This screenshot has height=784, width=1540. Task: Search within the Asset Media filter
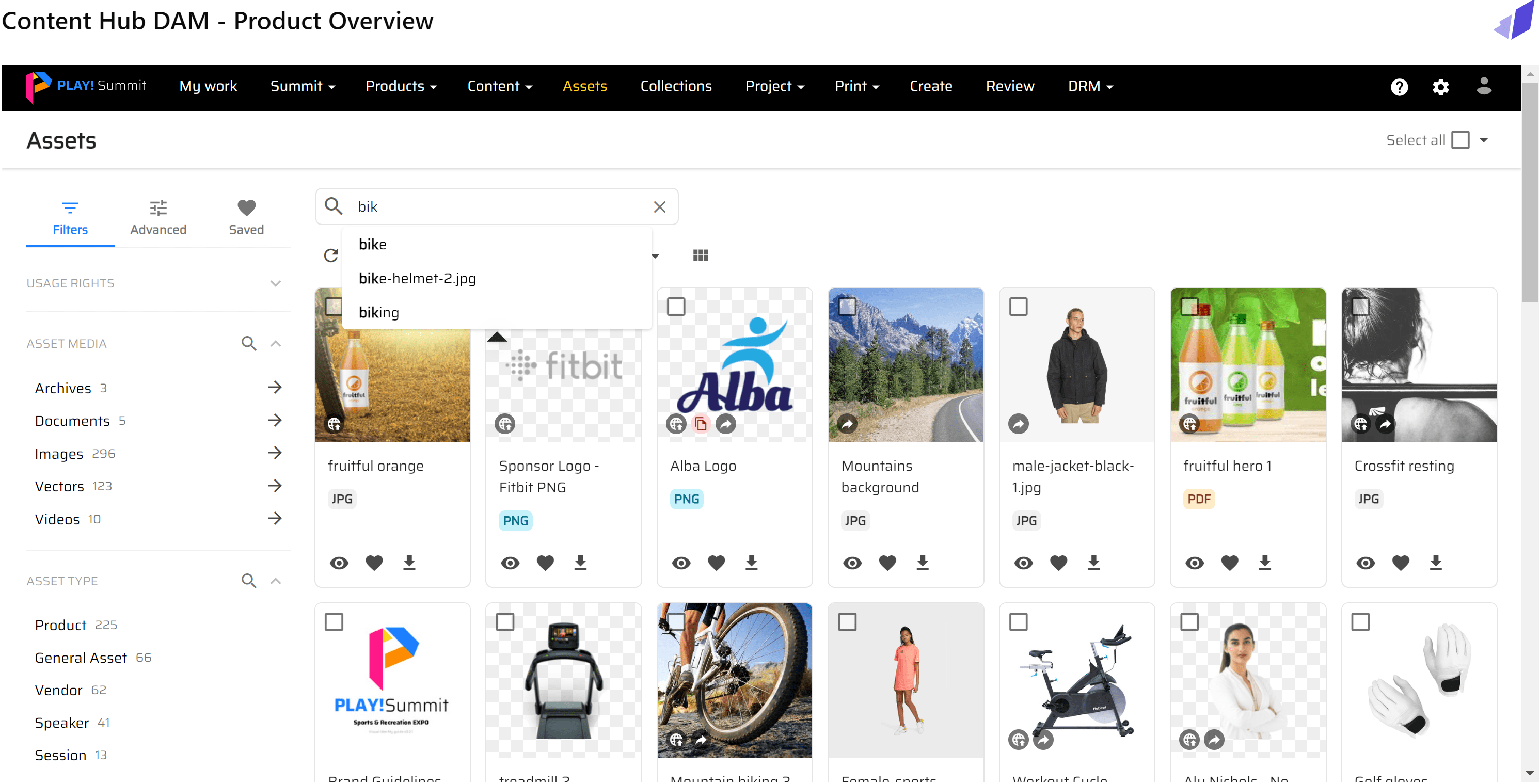pos(249,344)
